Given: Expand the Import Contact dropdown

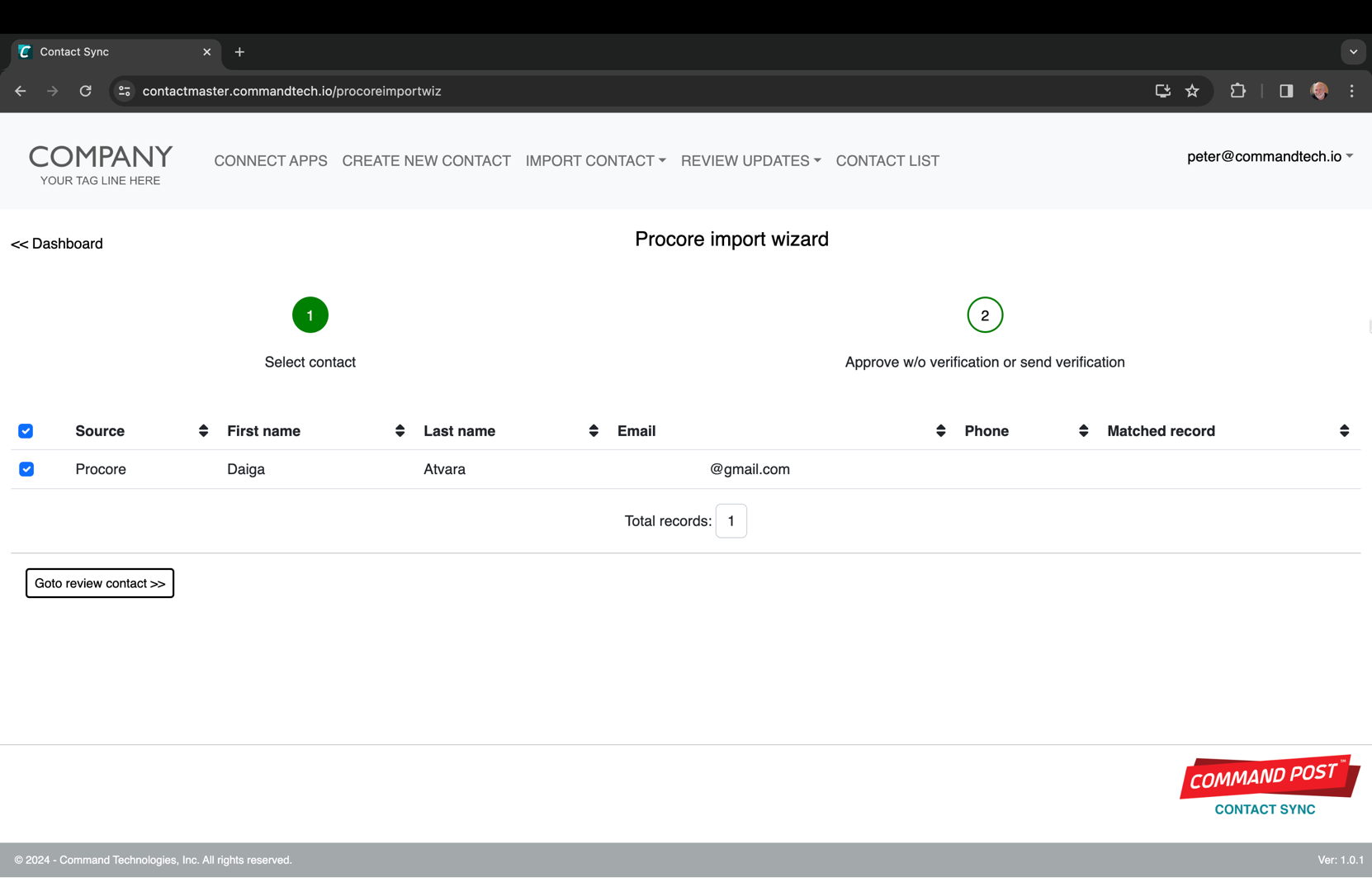Looking at the screenshot, I should (595, 161).
